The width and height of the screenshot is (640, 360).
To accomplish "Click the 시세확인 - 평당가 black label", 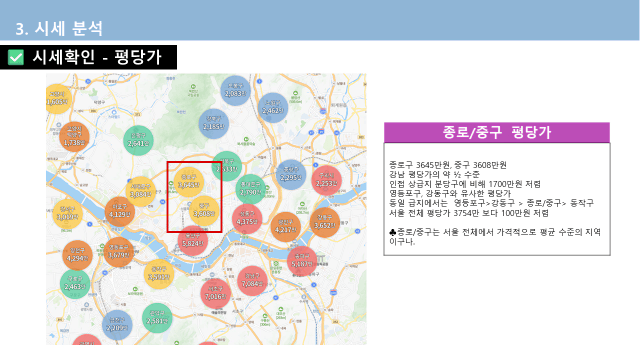I will point(89,57).
